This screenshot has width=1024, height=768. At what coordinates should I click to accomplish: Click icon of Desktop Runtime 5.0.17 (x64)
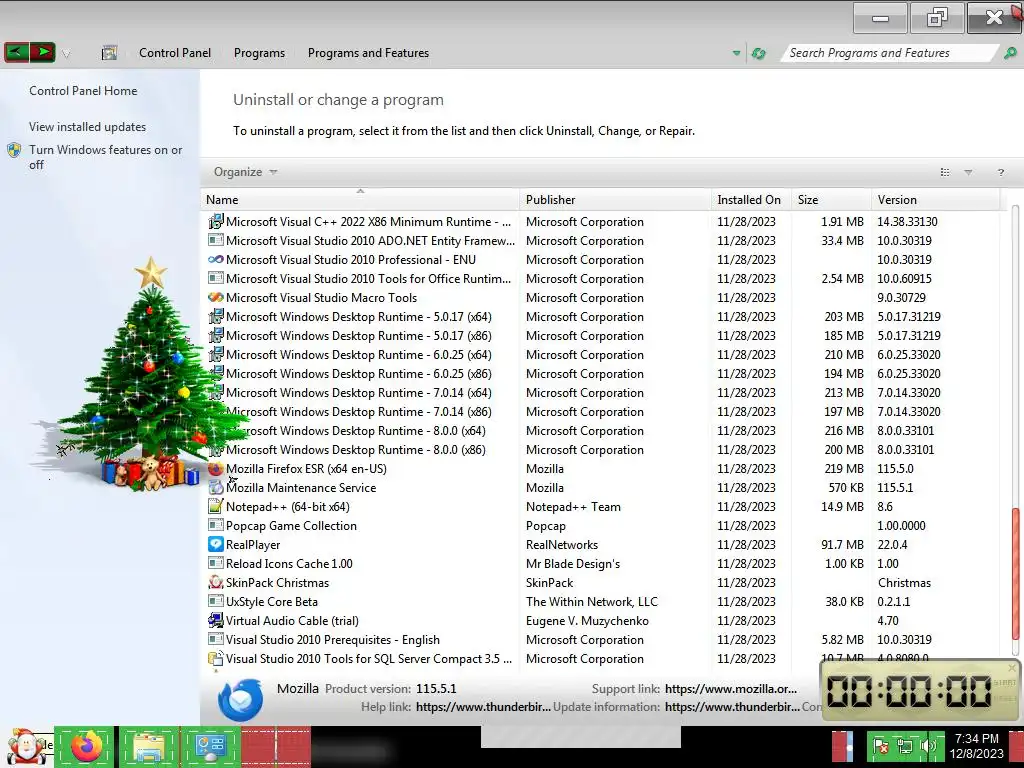(216, 316)
